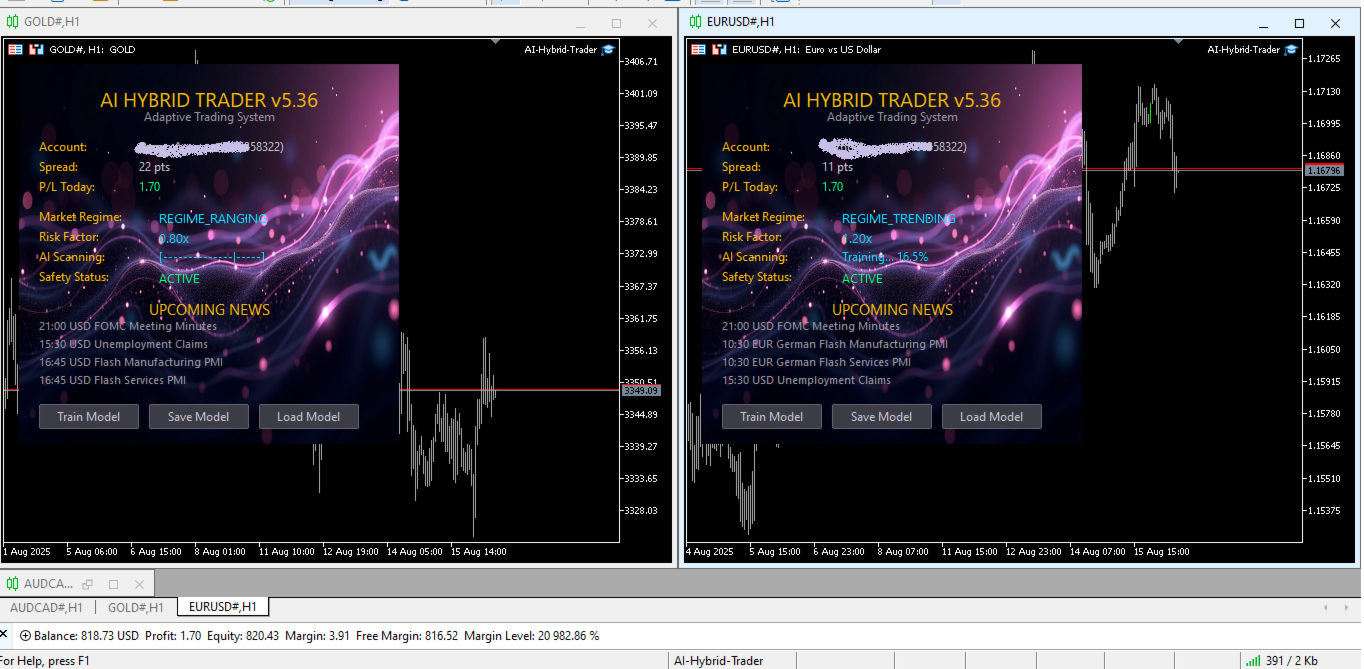Click the candlestick icon in EURUSD#,H1 title bar
The image size is (1364, 669).
695,22
